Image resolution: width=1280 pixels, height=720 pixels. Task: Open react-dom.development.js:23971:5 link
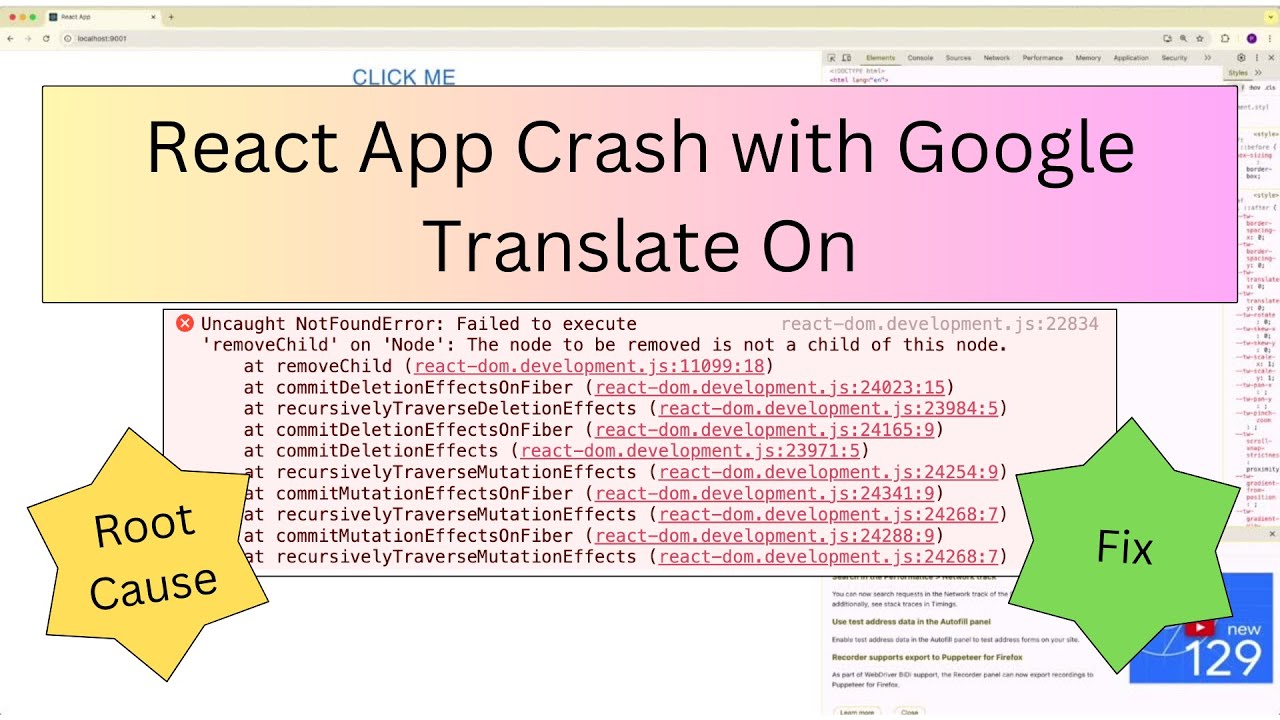click(690, 450)
